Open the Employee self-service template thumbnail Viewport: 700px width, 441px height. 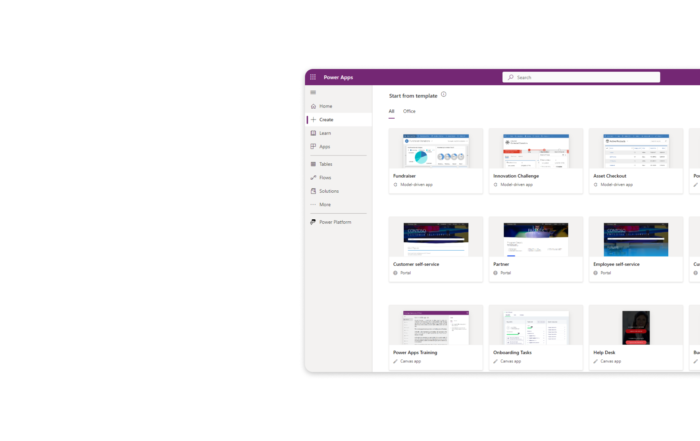click(636, 239)
